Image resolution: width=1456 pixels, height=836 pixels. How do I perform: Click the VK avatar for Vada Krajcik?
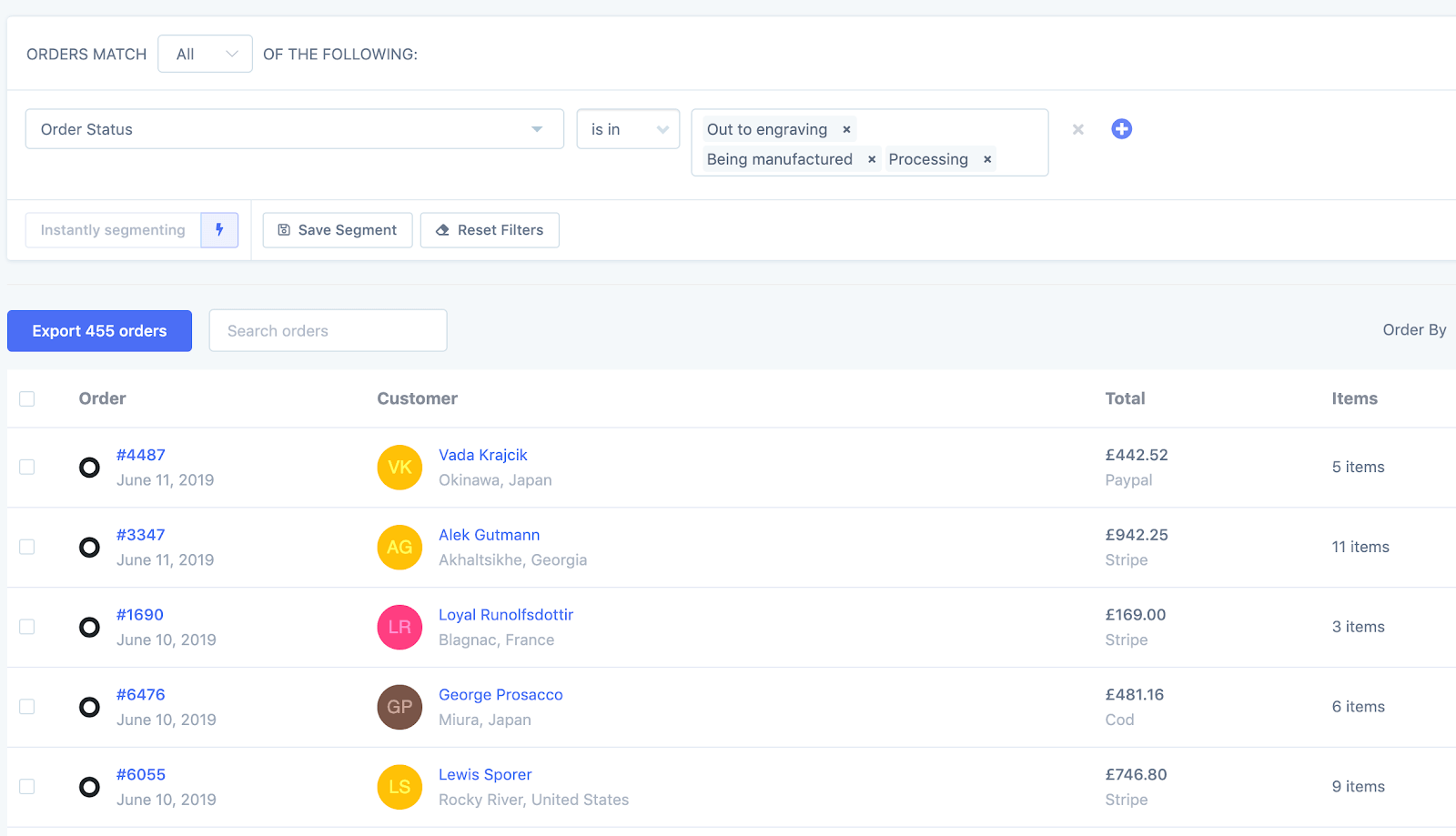pyautogui.click(x=399, y=468)
